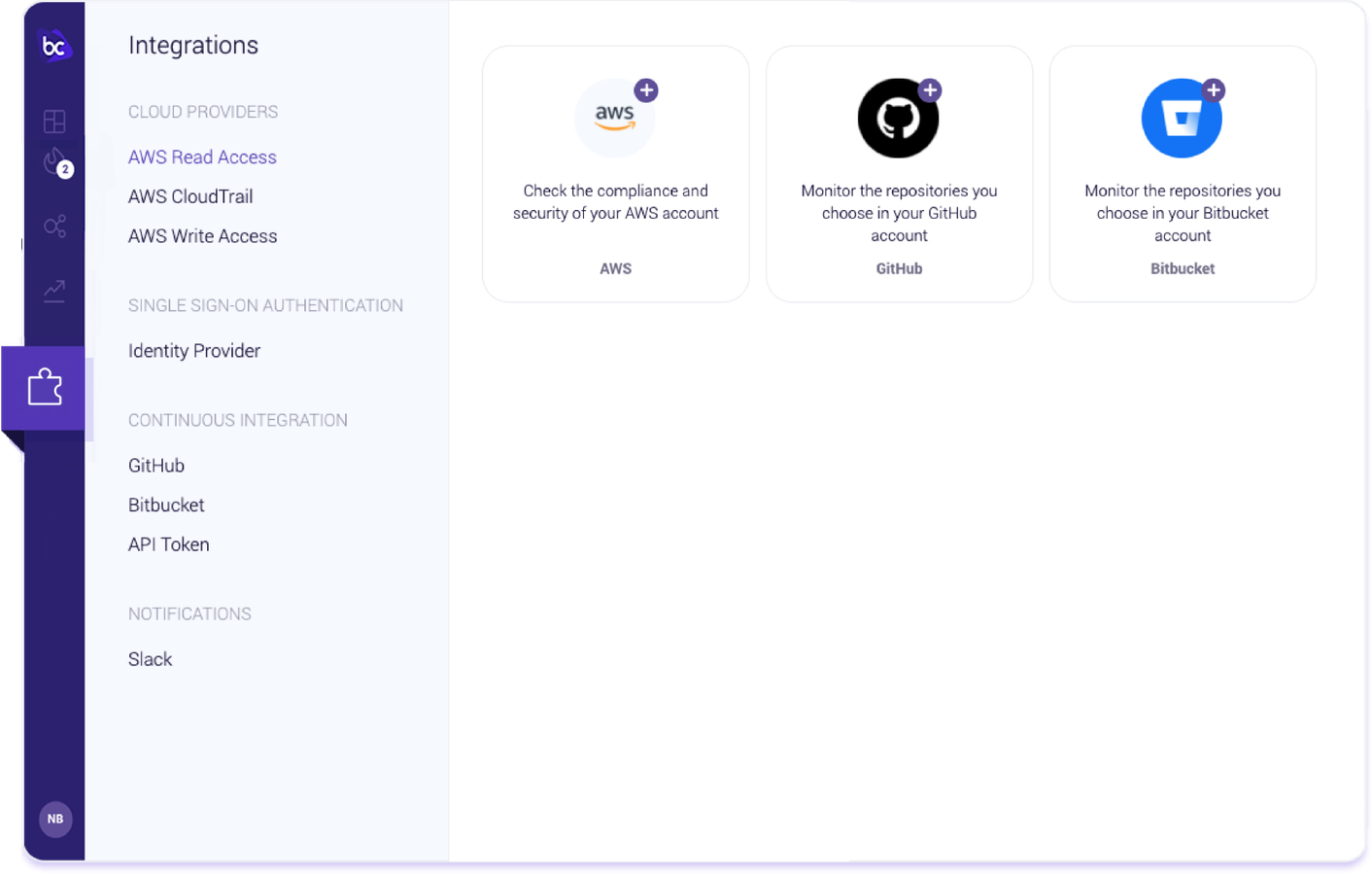Select AWS Read Access in the menu
1372x874 pixels.
coord(202,157)
